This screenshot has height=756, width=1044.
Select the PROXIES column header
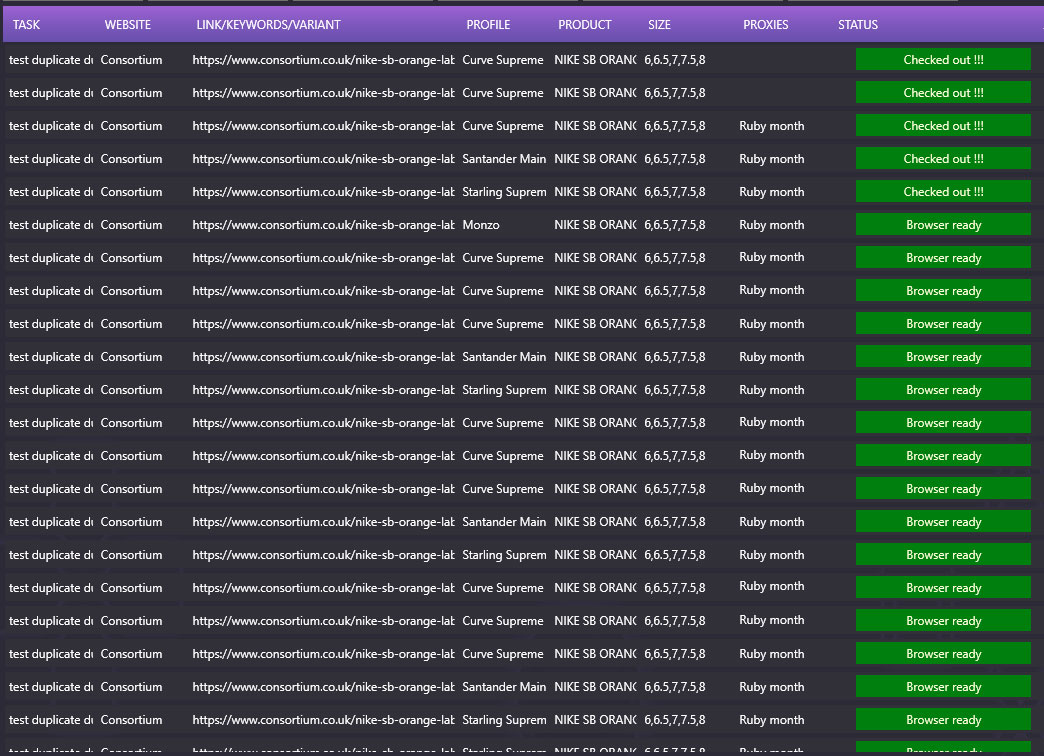pyautogui.click(x=766, y=25)
